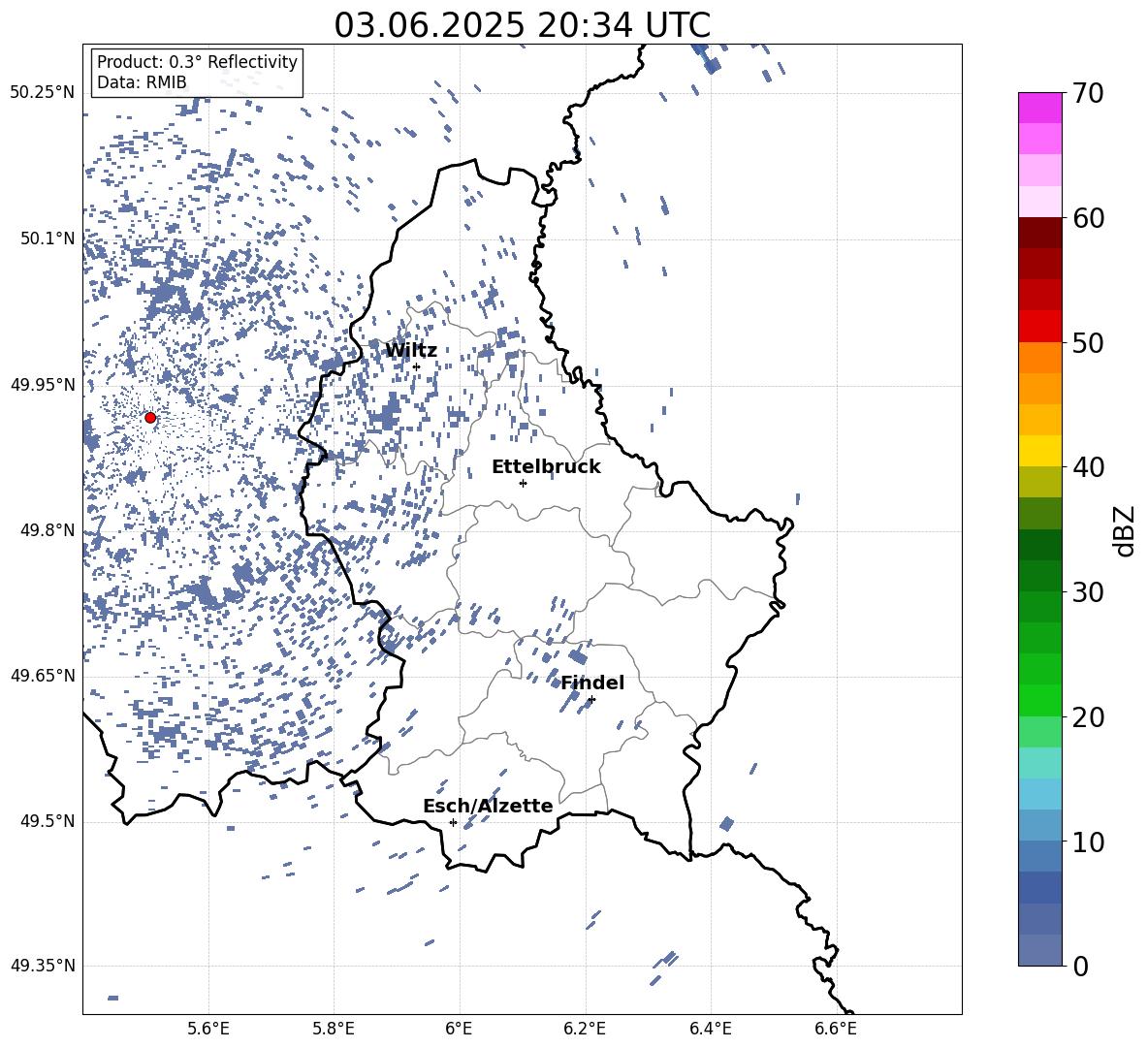The width and height of the screenshot is (1148, 1048).
Task: Click the dark maroon colorbar segment below 60
Action: tap(1040, 233)
